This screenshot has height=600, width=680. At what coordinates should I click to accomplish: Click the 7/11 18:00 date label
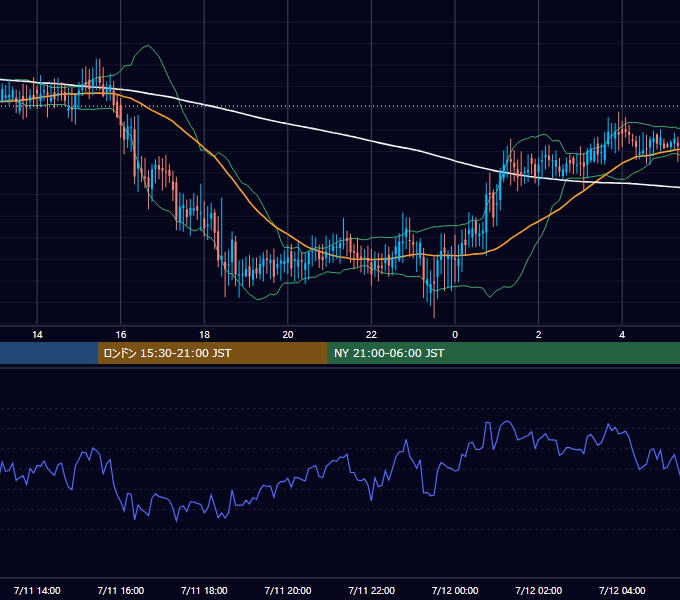pyautogui.click(x=204, y=590)
